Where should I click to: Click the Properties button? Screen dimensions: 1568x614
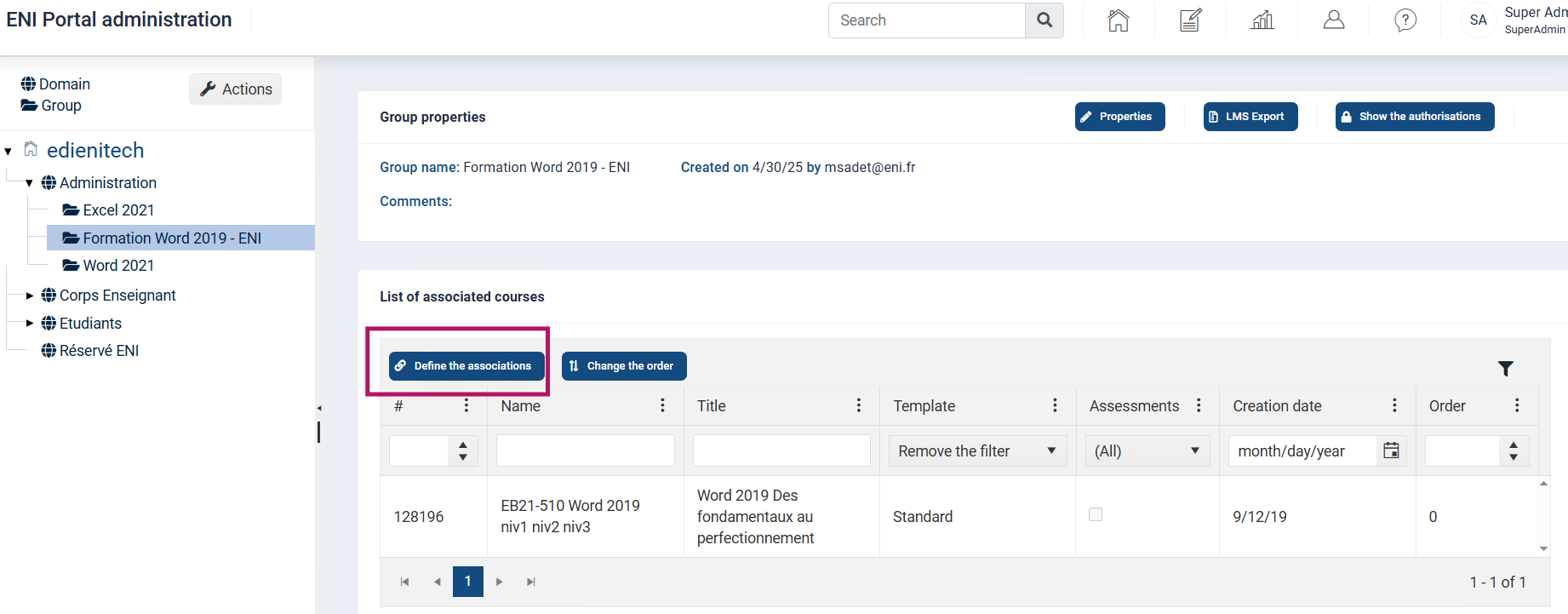[x=1119, y=117]
